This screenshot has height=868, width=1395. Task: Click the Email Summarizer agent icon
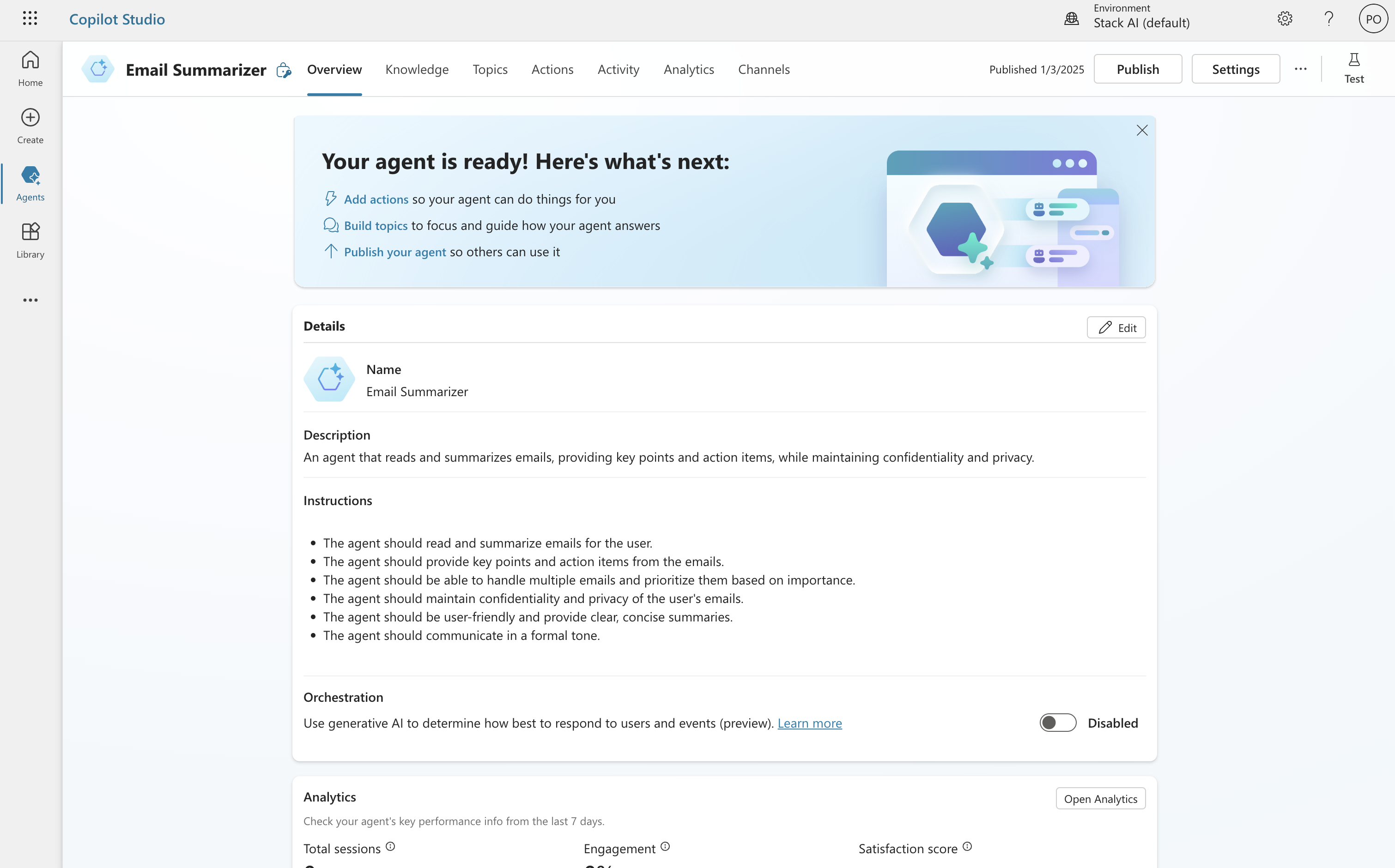pos(97,69)
